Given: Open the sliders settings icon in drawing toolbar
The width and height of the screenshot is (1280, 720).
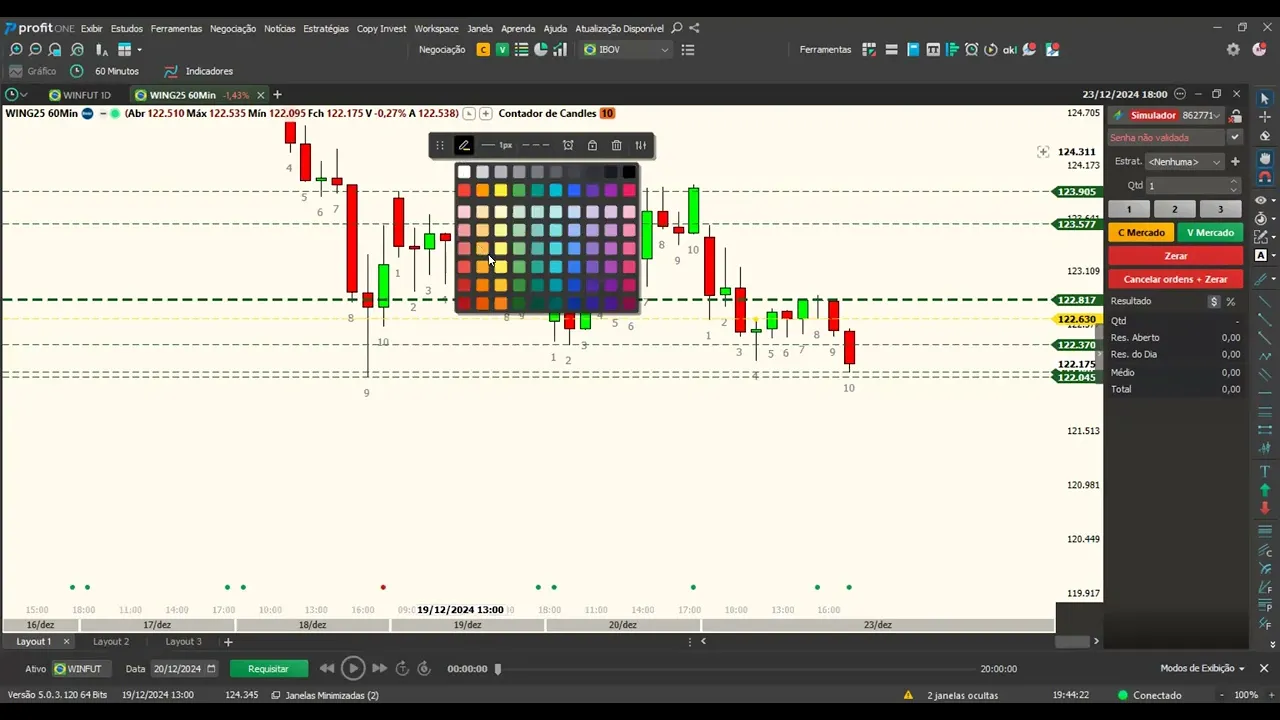Looking at the screenshot, I should pos(641,145).
